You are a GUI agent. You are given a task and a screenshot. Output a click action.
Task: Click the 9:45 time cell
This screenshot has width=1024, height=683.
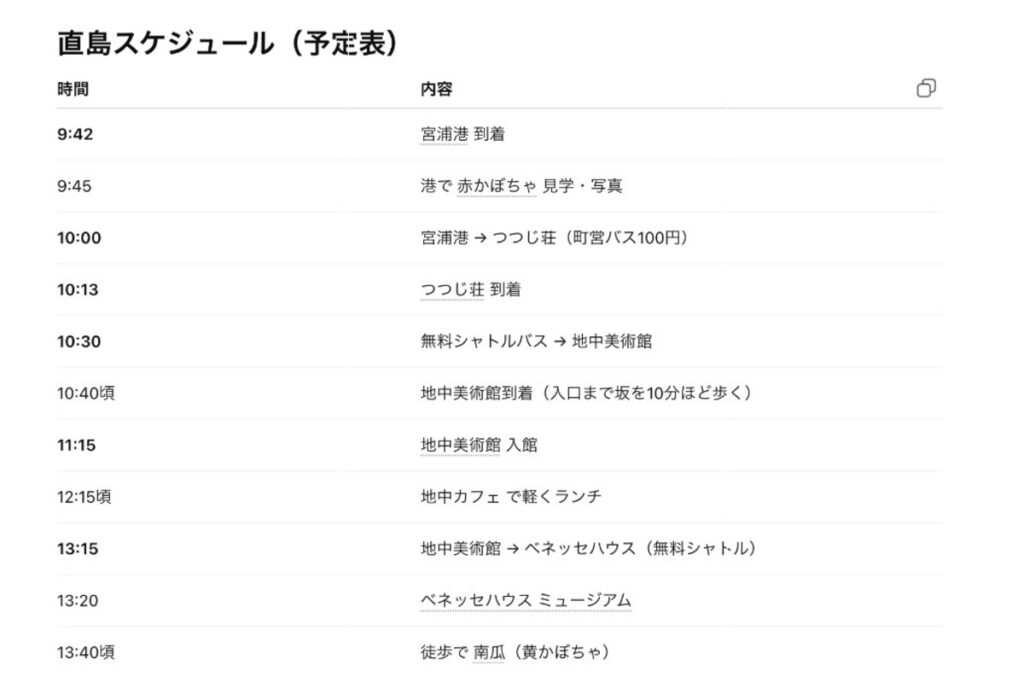(75, 186)
